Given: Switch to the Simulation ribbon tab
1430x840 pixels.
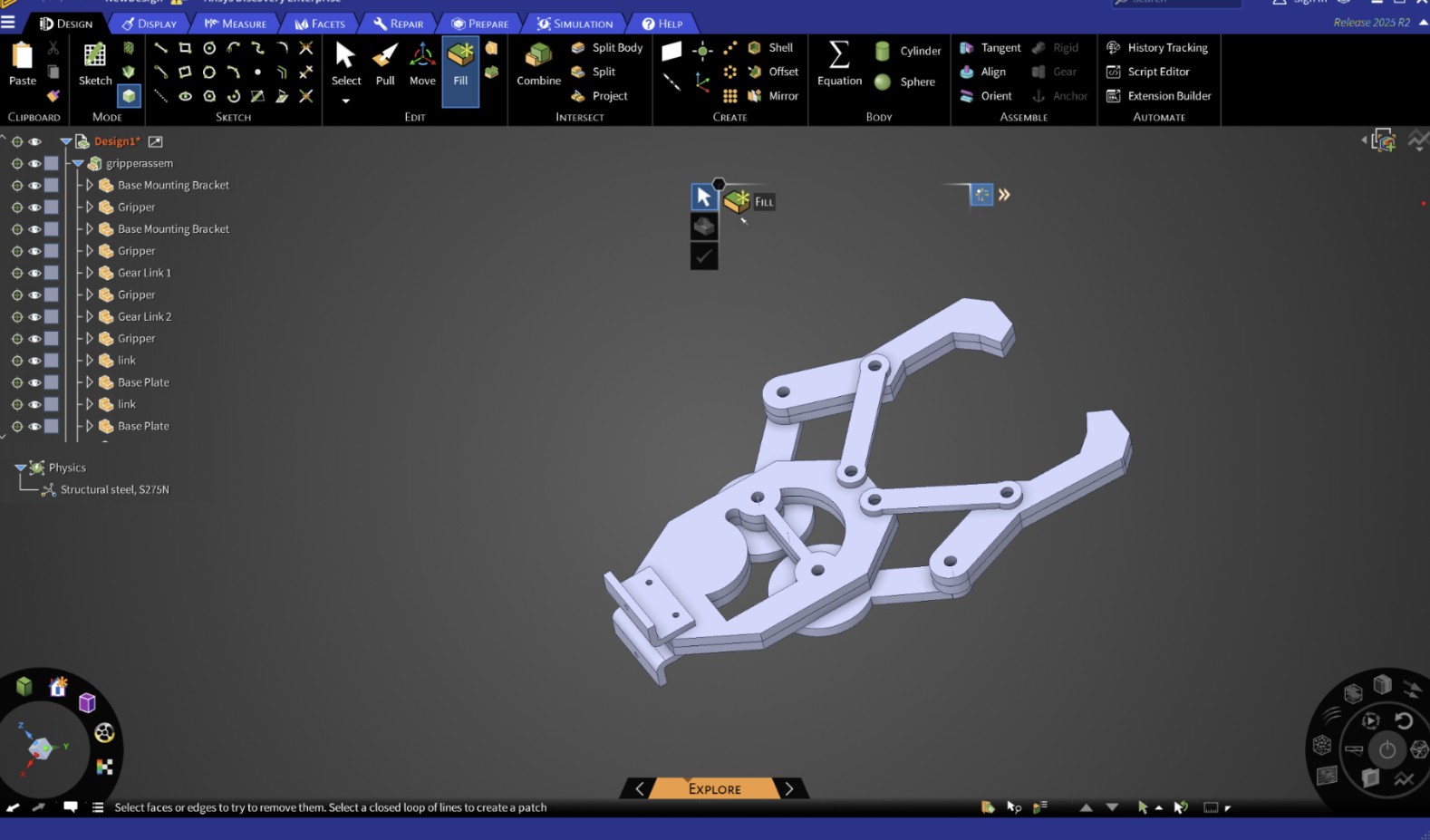Looking at the screenshot, I should [x=575, y=24].
